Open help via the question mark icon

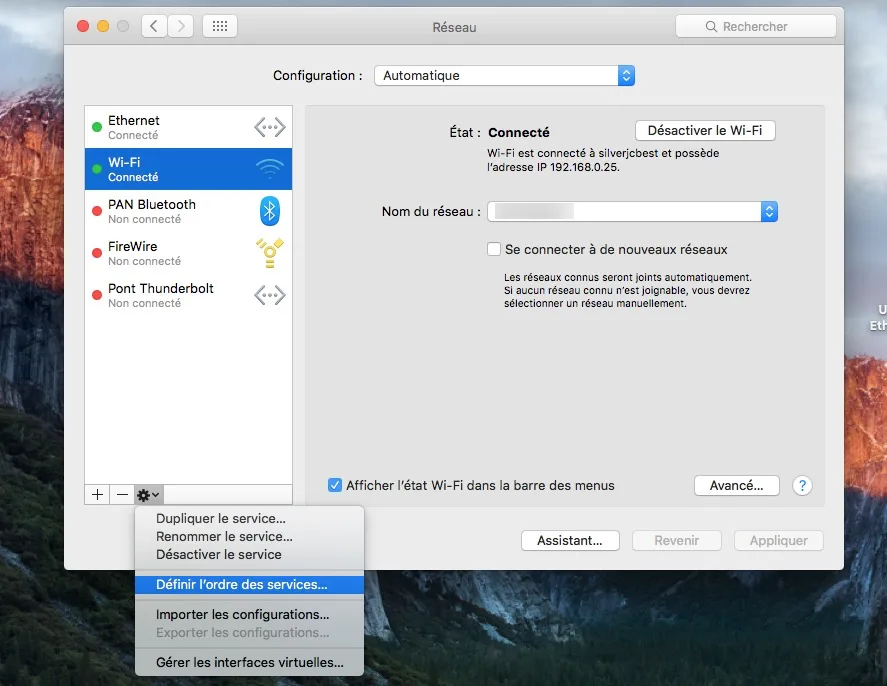[802, 485]
